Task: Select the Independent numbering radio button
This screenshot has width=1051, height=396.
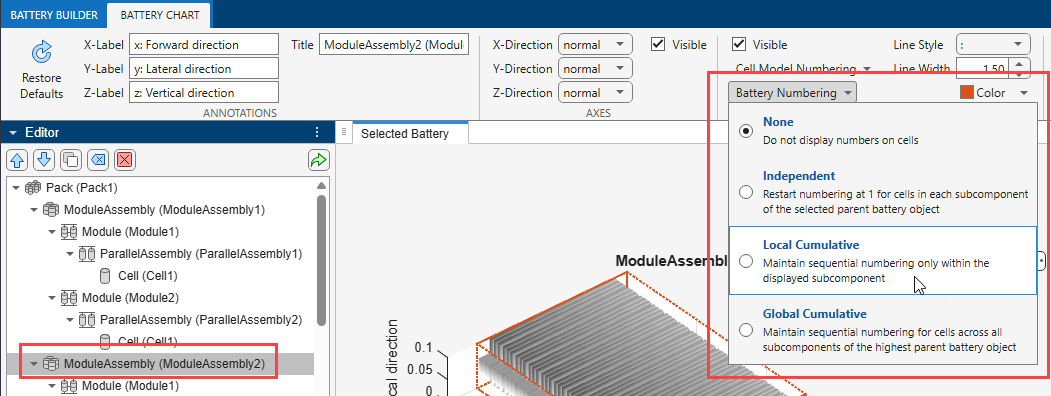Action: coord(745,193)
